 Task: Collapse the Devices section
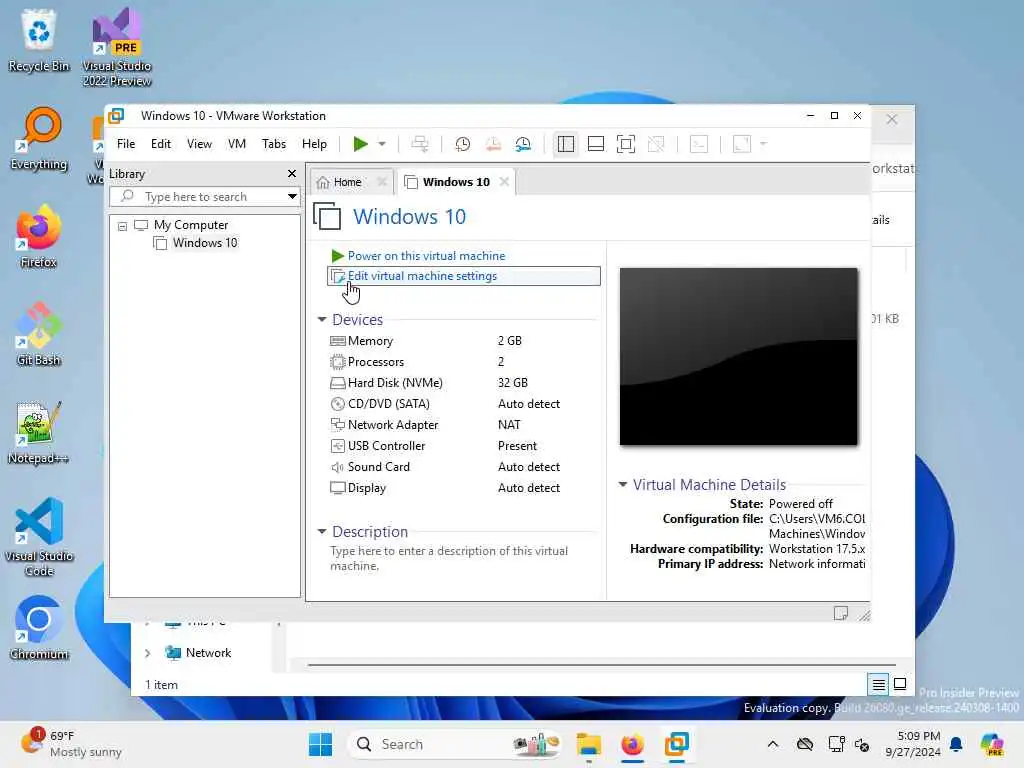click(321, 319)
